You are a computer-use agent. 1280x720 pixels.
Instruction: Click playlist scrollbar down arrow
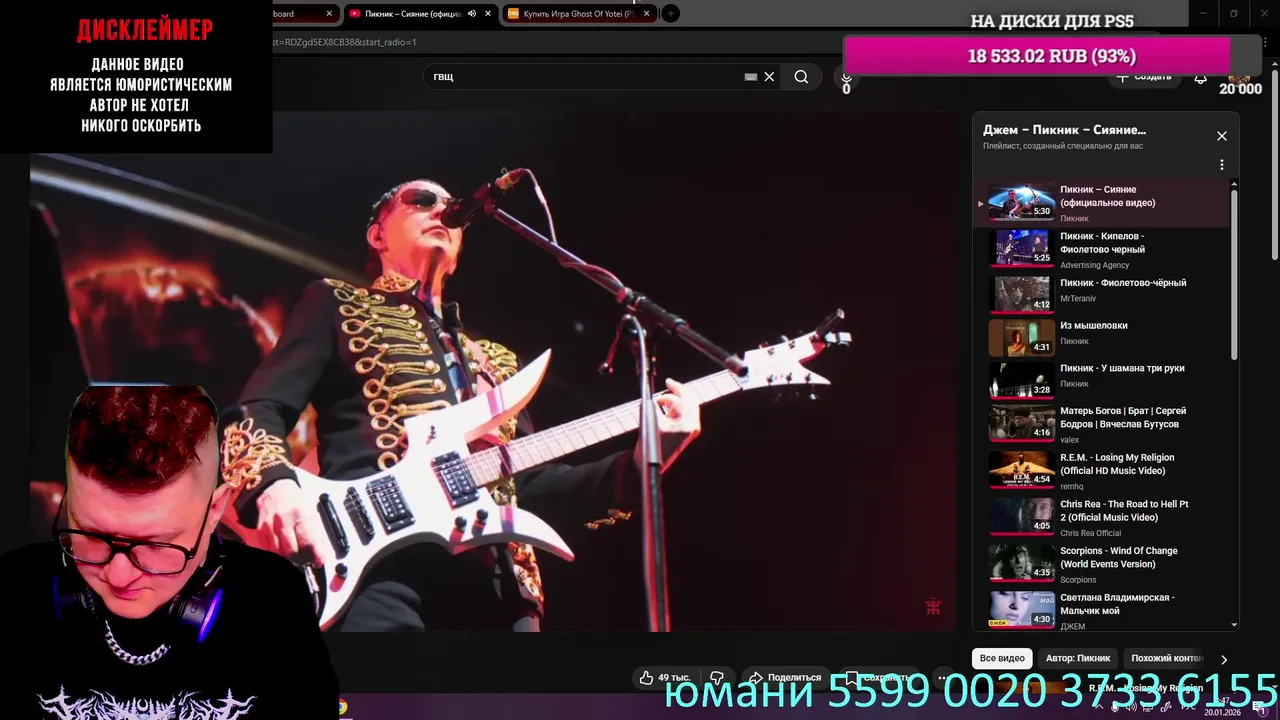pyautogui.click(x=1233, y=625)
